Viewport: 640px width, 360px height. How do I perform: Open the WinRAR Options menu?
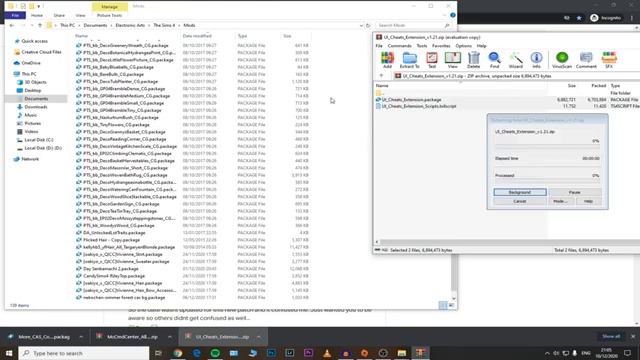click(463, 46)
